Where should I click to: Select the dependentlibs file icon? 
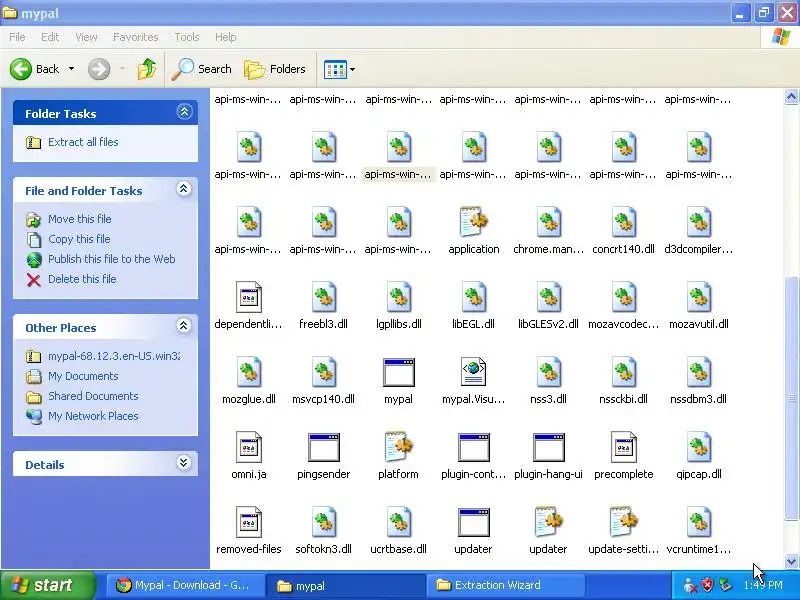click(x=248, y=297)
